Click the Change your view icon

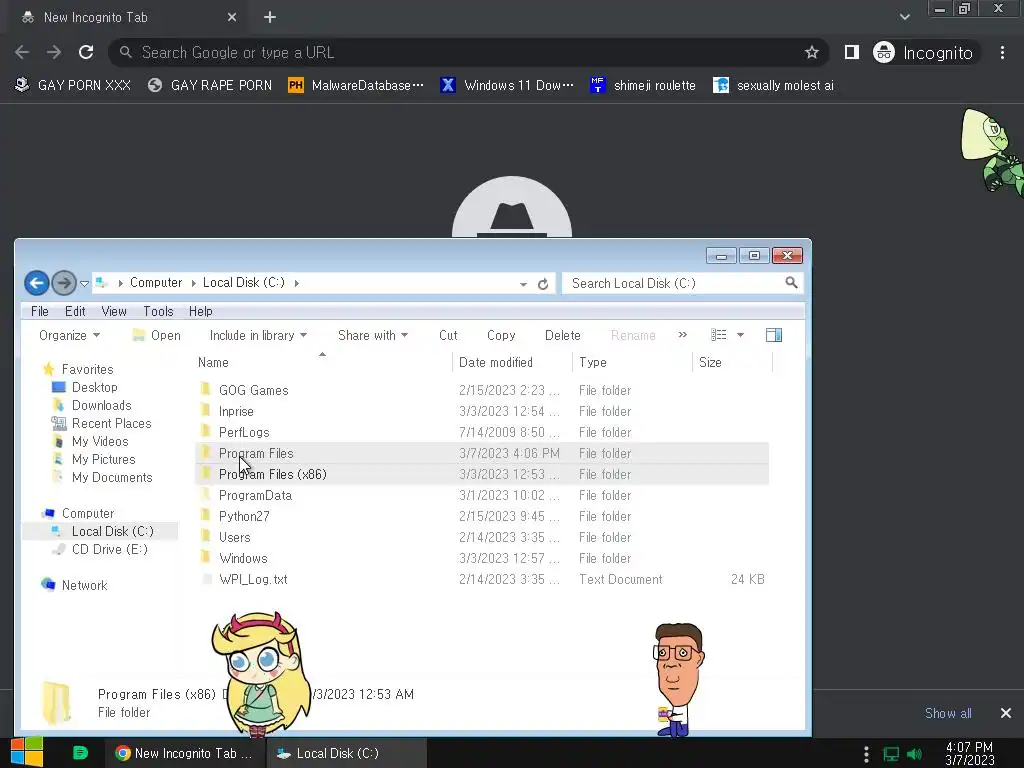click(718, 335)
